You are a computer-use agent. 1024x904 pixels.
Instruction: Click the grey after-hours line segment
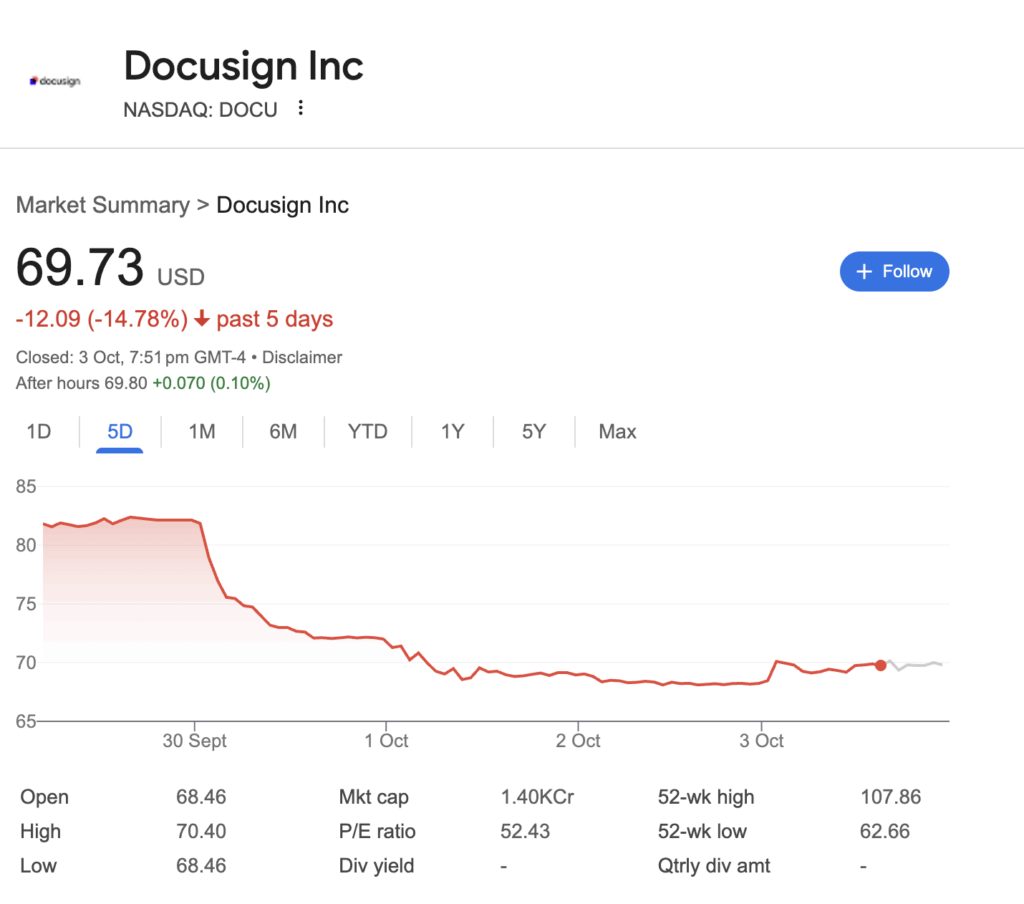click(915, 665)
